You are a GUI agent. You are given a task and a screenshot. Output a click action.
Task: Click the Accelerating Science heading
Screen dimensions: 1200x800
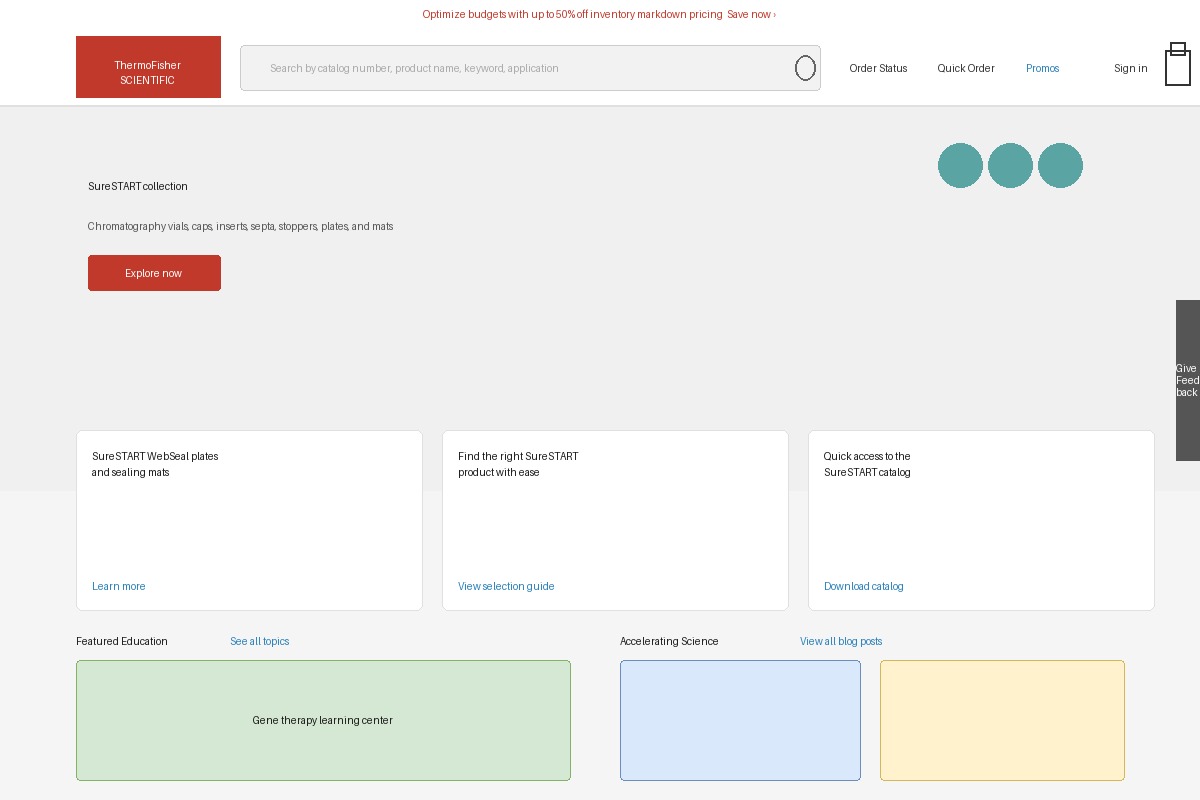pyautogui.click(x=669, y=641)
